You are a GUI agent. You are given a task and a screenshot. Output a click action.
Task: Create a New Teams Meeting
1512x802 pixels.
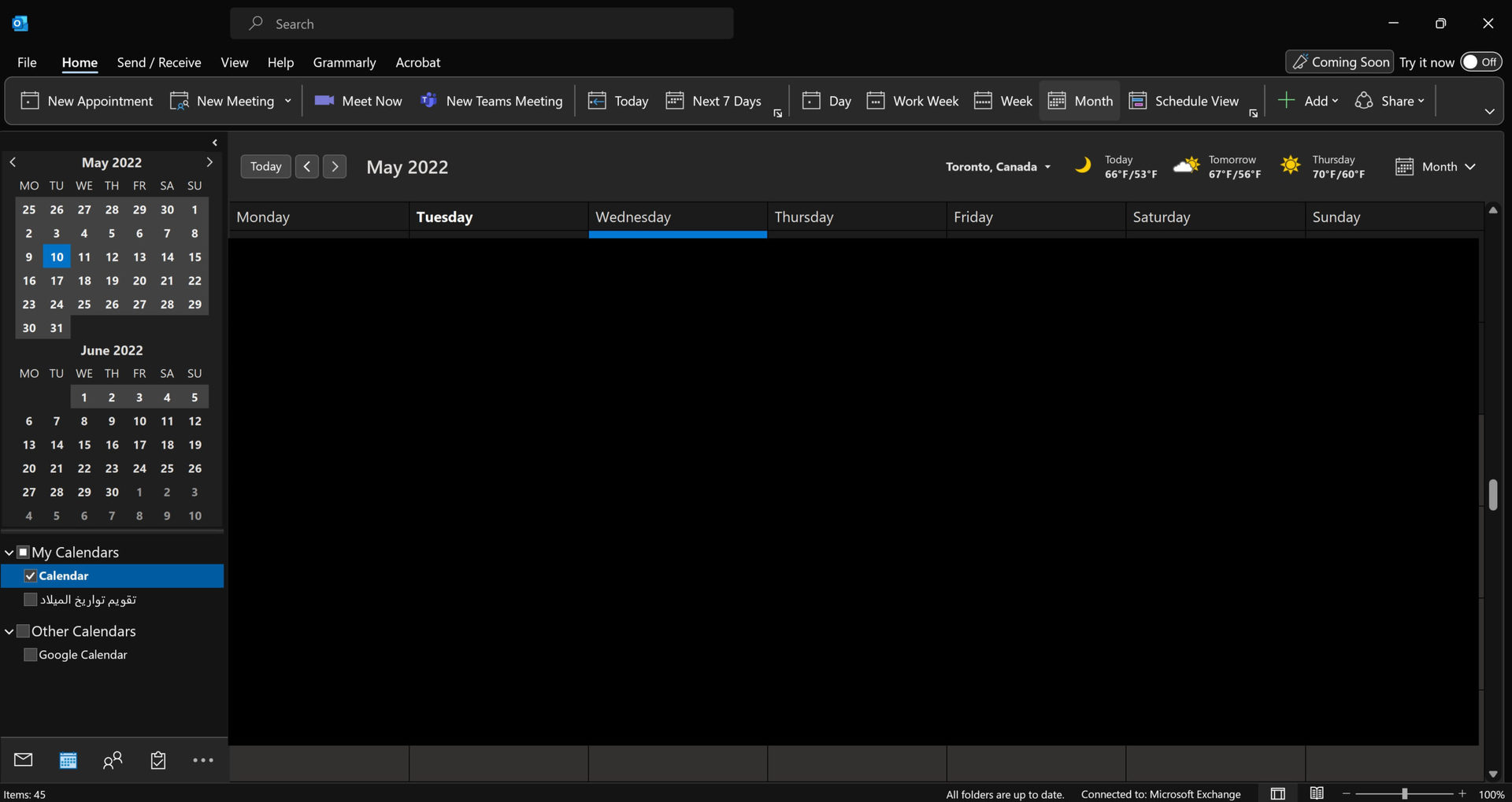coord(492,101)
